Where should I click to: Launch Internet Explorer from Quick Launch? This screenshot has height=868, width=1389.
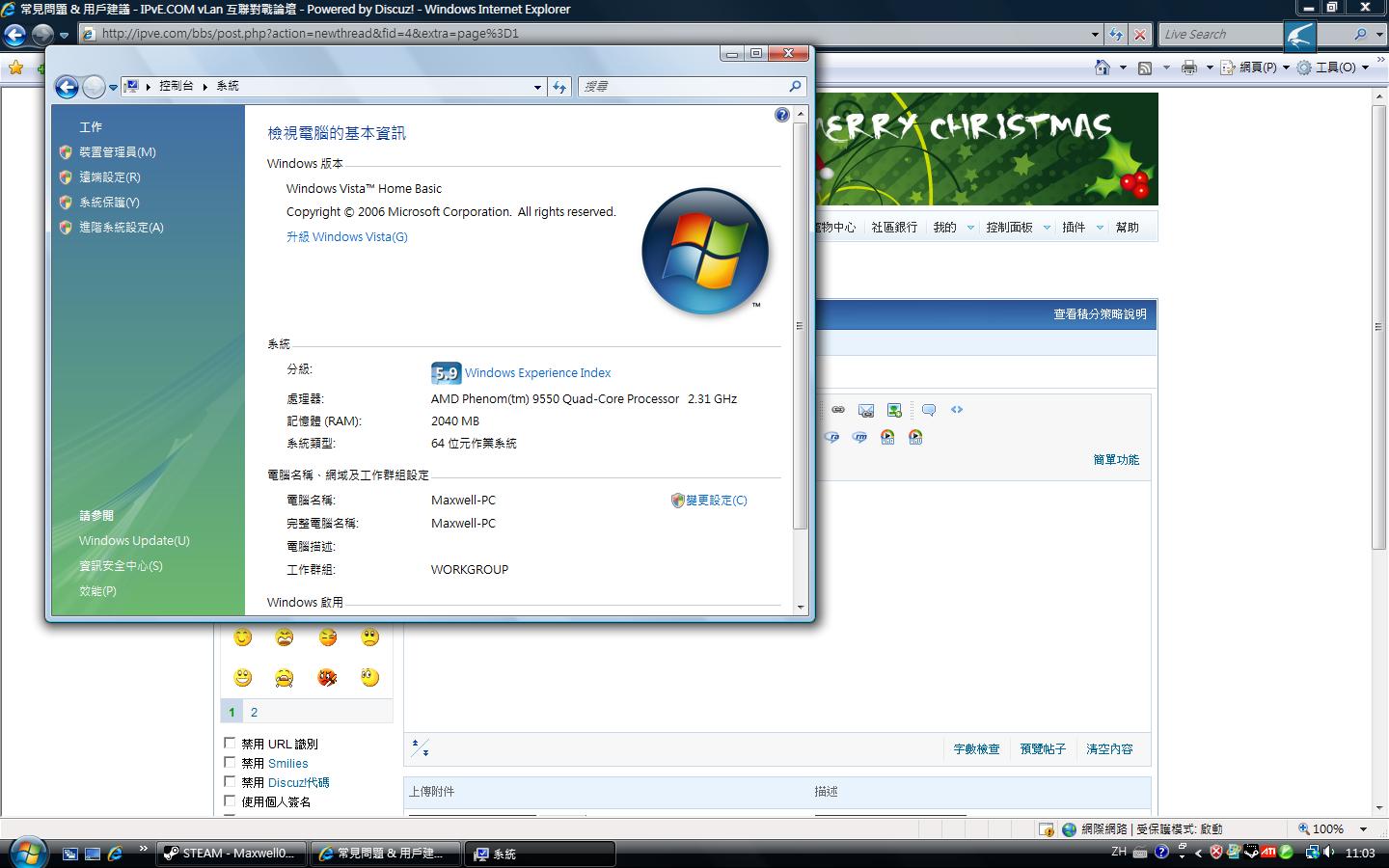(115, 854)
